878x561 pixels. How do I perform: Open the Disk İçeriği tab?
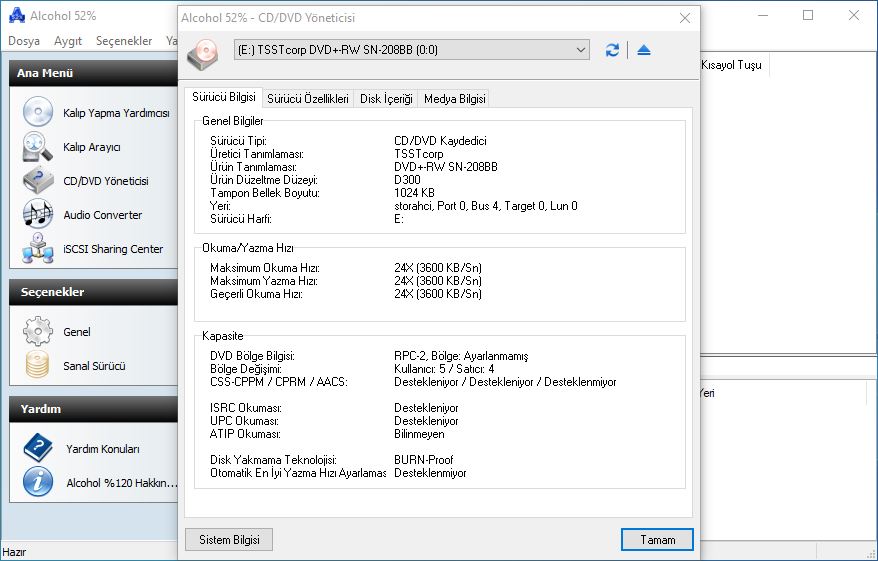pyautogui.click(x=386, y=99)
